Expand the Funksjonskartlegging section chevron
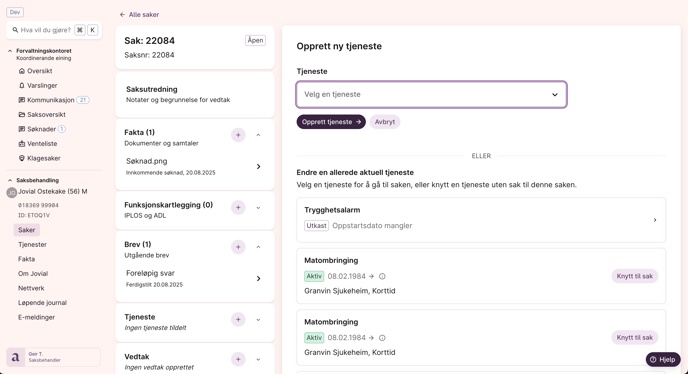 point(258,208)
